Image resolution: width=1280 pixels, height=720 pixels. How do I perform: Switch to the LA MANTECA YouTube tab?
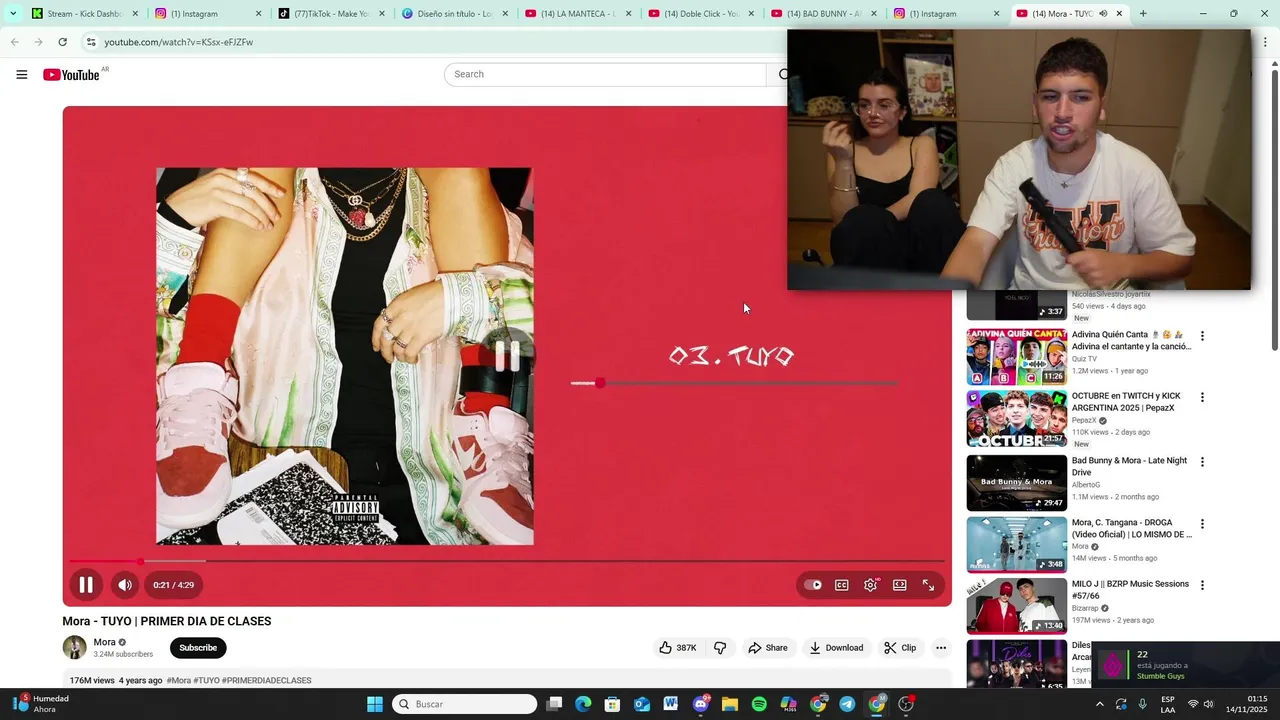point(576,14)
